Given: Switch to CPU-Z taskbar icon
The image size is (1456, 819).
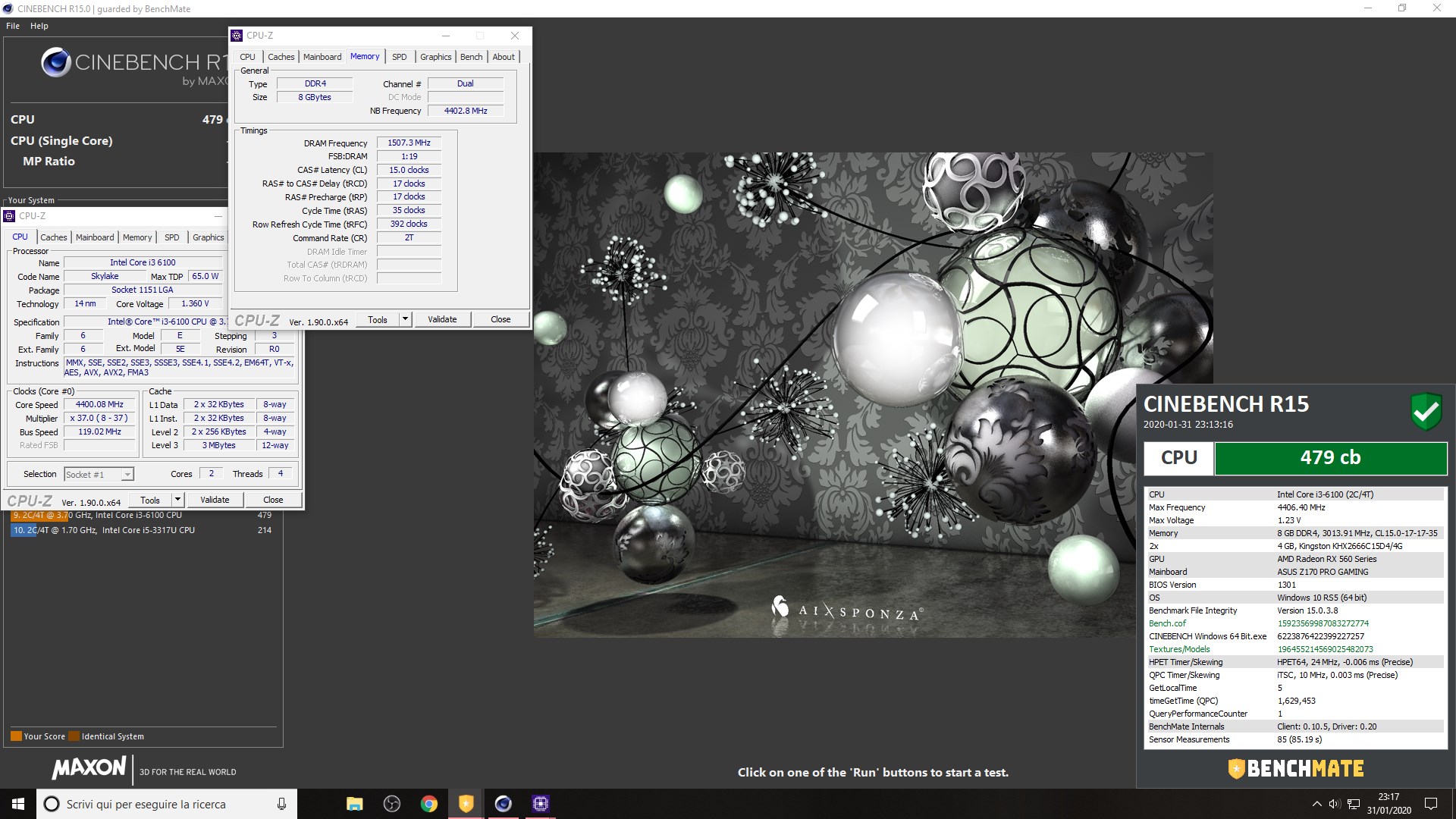Looking at the screenshot, I should point(541,804).
